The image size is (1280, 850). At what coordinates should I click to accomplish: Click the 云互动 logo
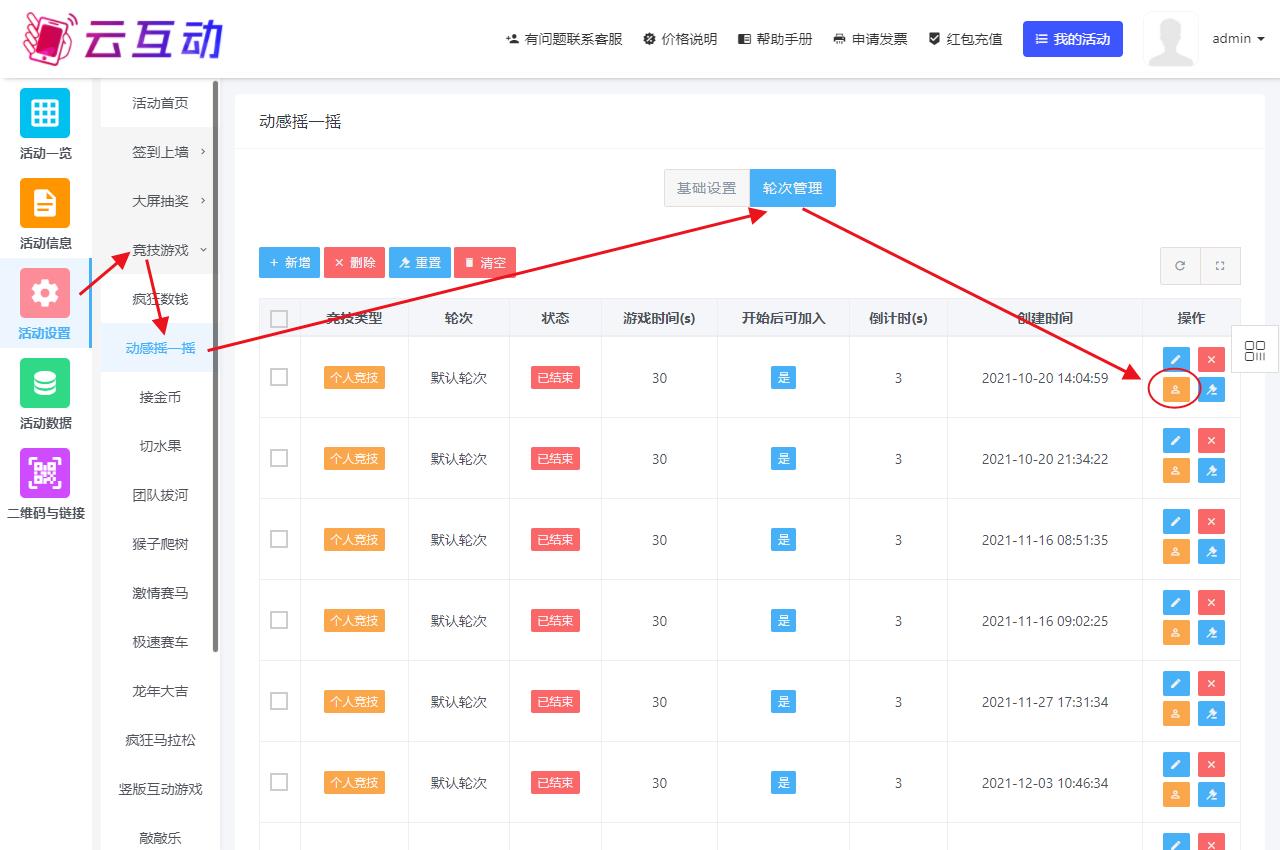click(x=121, y=39)
